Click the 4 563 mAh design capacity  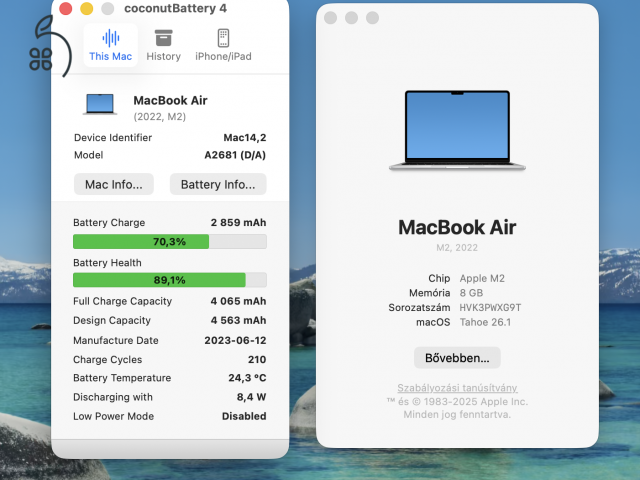238,320
